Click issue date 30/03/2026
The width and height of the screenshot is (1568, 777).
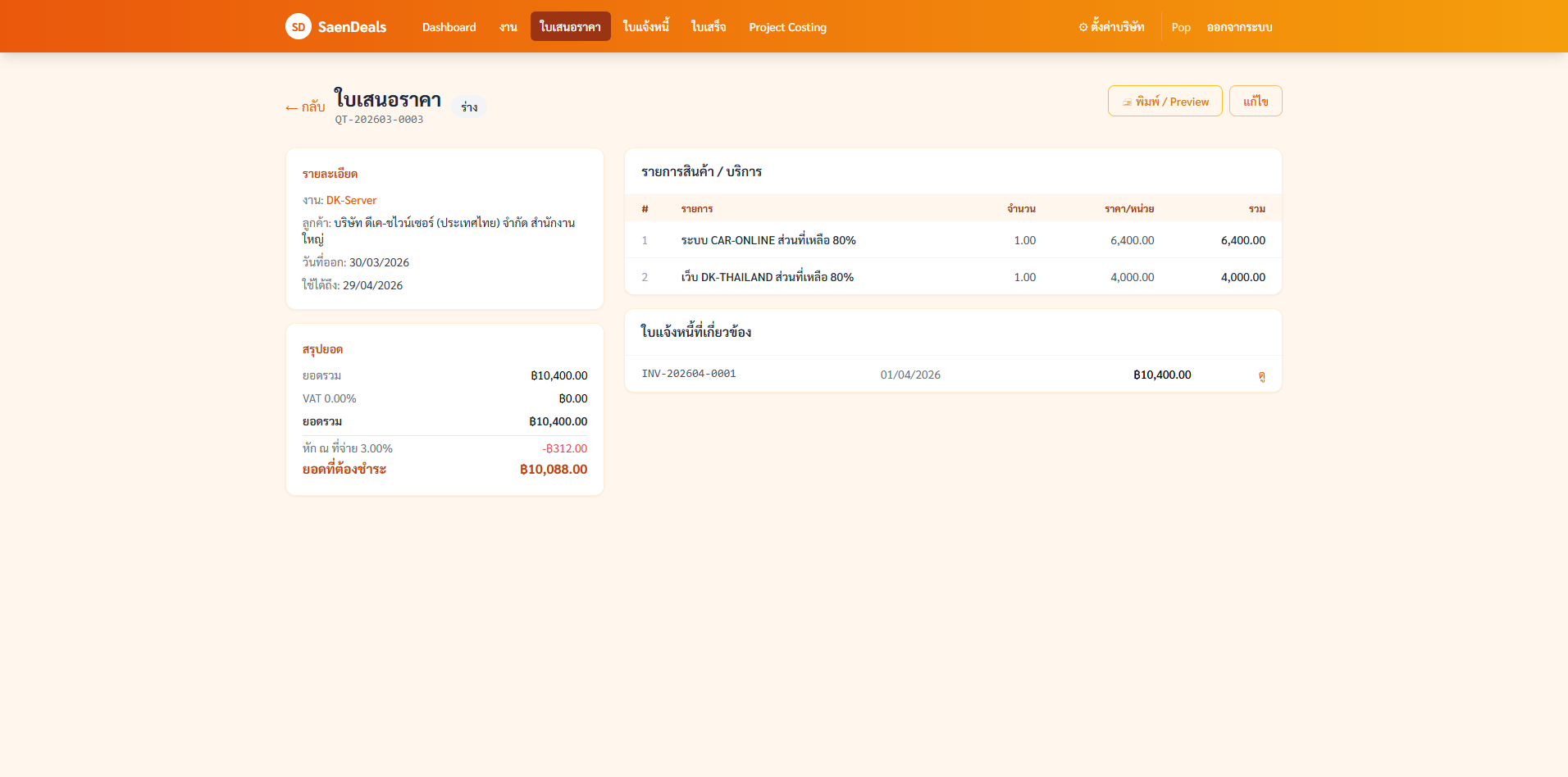click(x=379, y=262)
